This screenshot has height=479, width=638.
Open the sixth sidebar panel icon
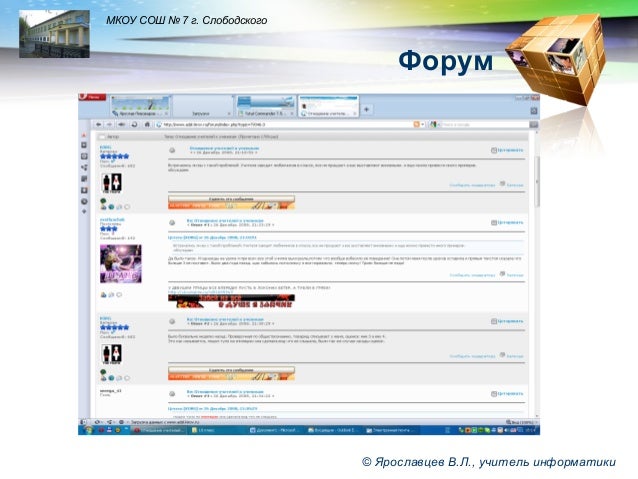click(x=84, y=190)
